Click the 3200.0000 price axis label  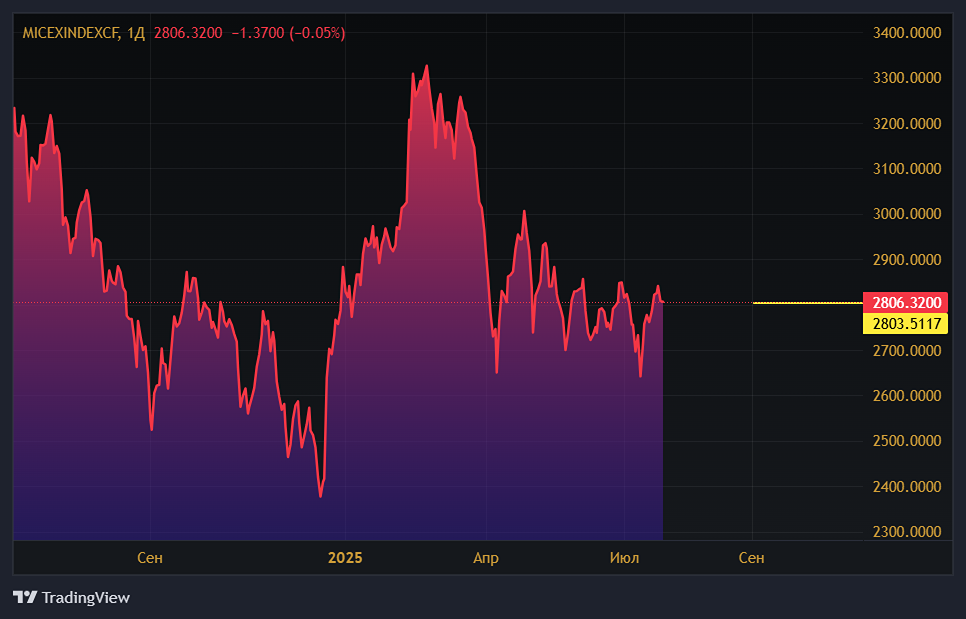click(x=907, y=123)
